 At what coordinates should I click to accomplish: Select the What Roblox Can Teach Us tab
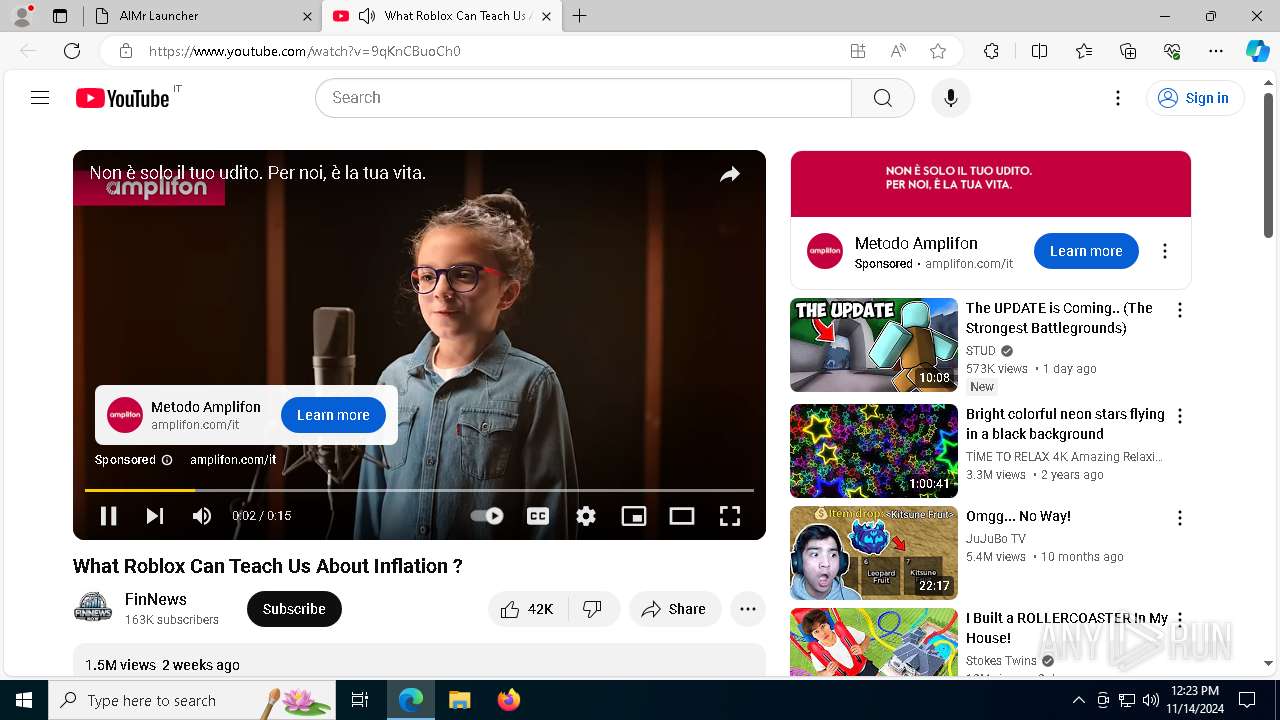pos(442,16)
